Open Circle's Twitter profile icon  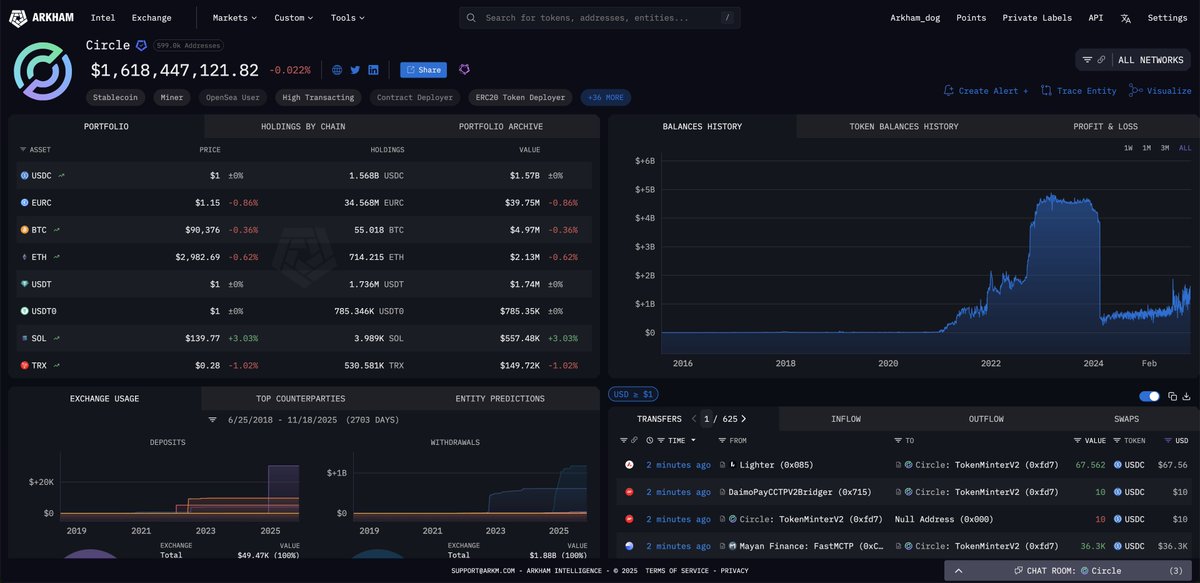356,70
